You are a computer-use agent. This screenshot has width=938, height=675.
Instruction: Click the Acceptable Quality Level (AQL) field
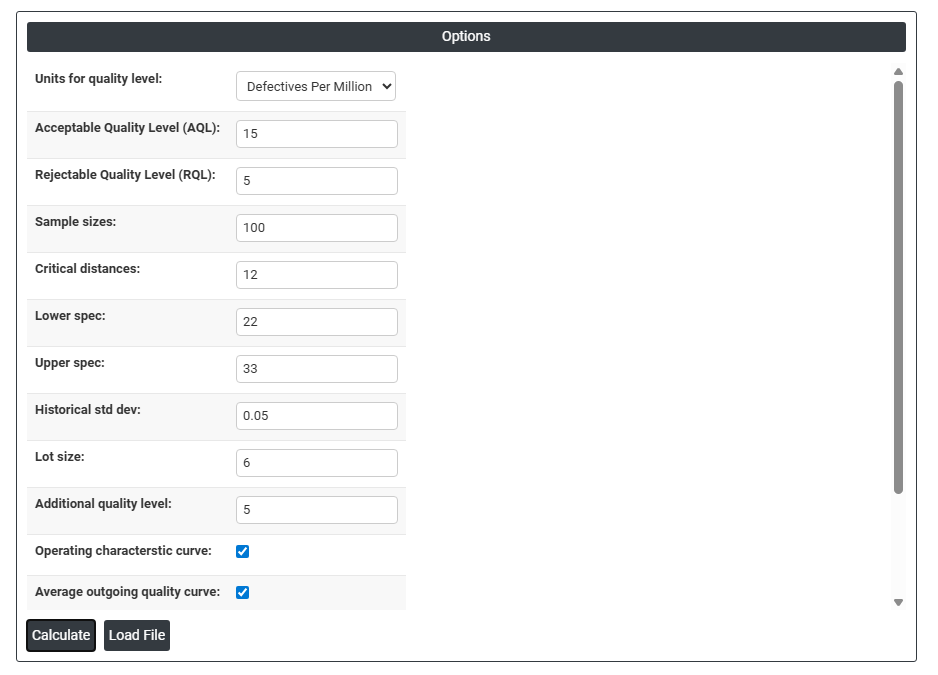pyautogui.click(x=316, y=134)
